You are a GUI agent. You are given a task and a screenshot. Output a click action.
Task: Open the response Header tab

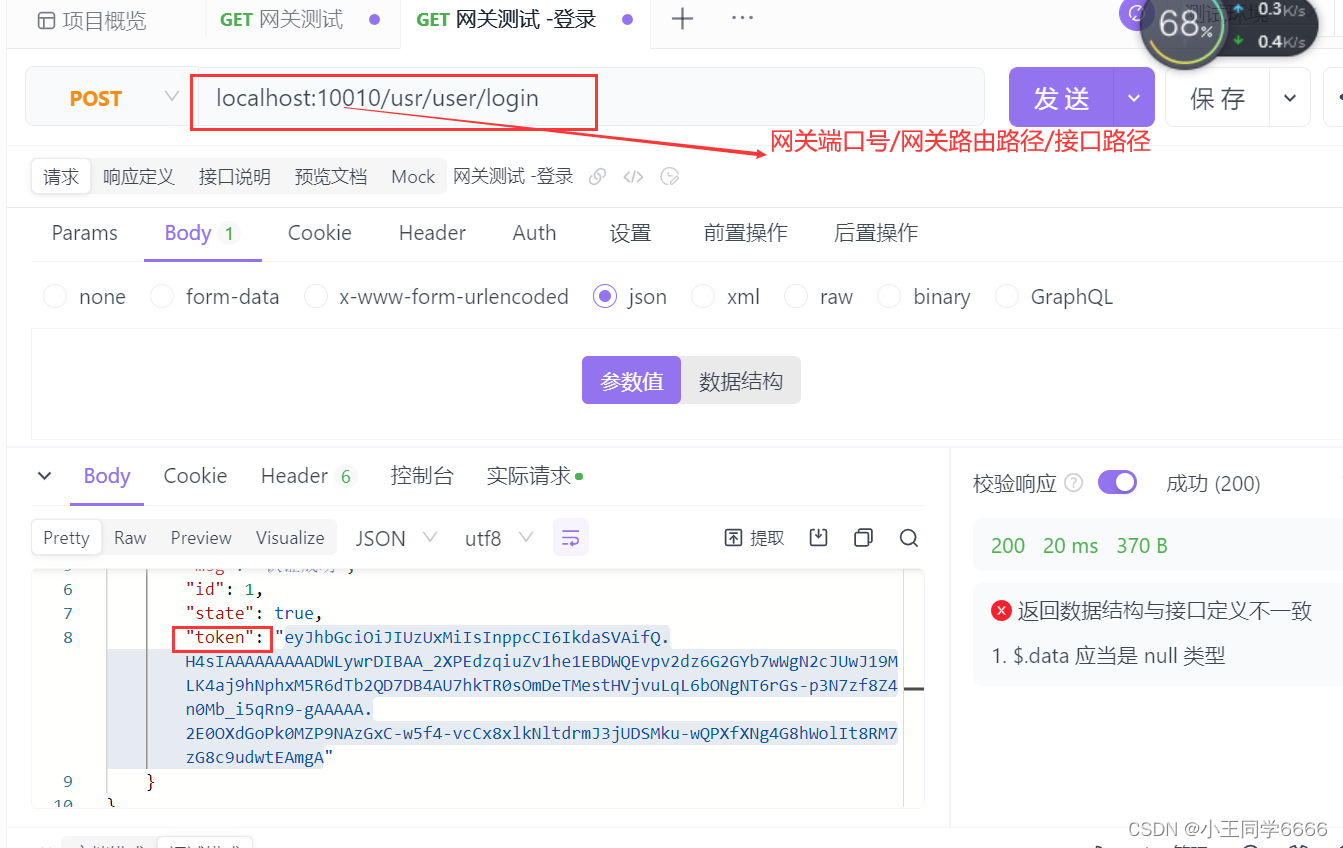tap(308, 476)
